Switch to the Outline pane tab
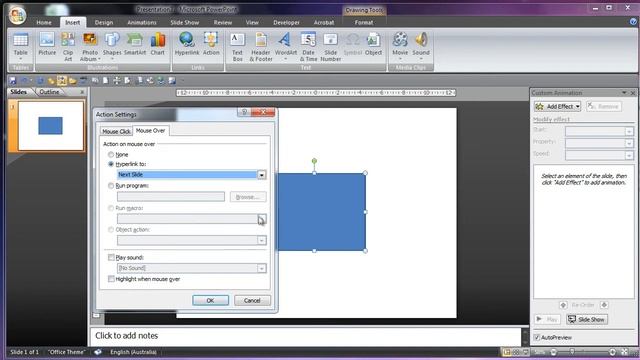 (49, 92)
